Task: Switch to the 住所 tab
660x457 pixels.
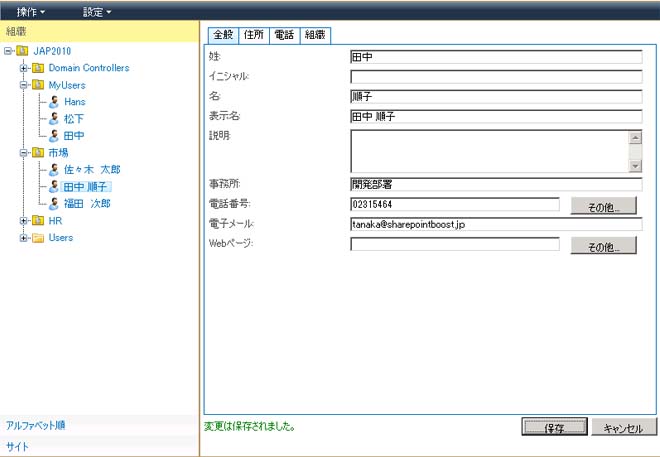Action: 254,35
